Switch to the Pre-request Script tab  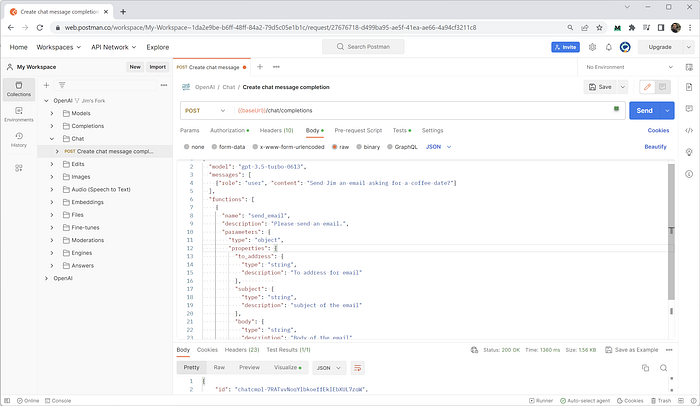[x=358, y=130]
